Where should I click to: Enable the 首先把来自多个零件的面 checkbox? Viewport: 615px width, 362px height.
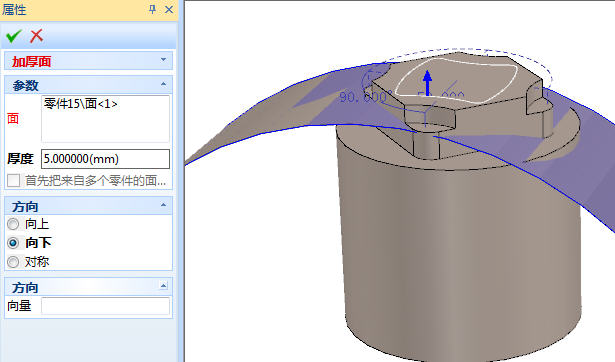pyautogui.click(x=13, y=181)
